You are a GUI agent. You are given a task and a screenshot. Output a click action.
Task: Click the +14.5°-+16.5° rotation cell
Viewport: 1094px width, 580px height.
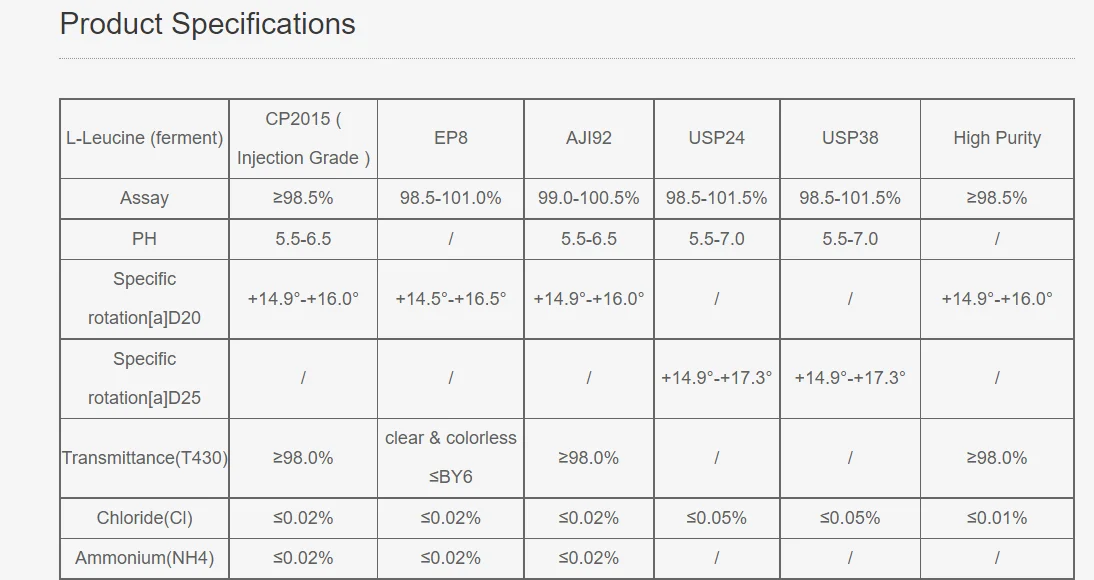(451, 298)
